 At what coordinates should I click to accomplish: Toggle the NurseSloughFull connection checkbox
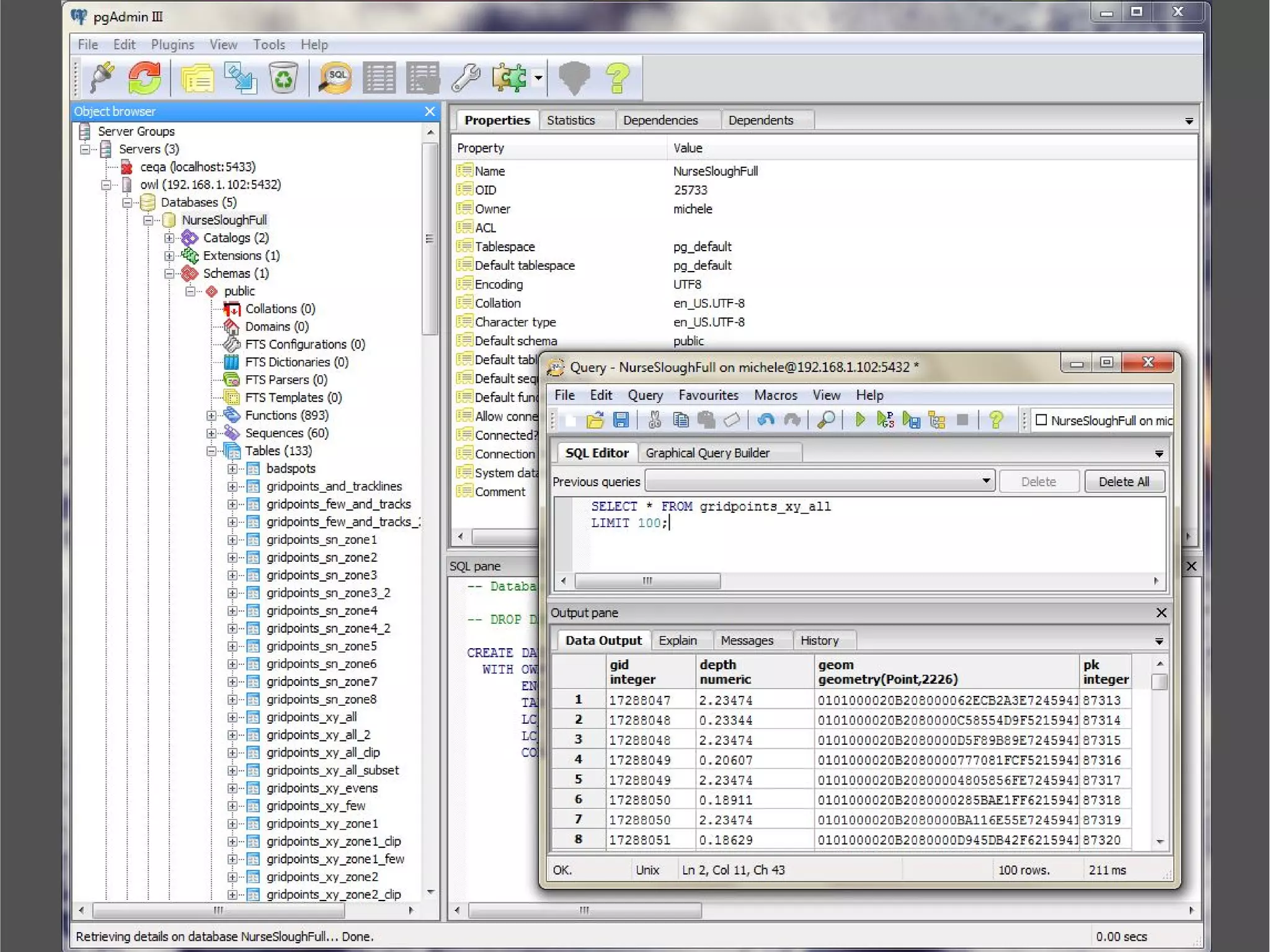(1042, 420)
